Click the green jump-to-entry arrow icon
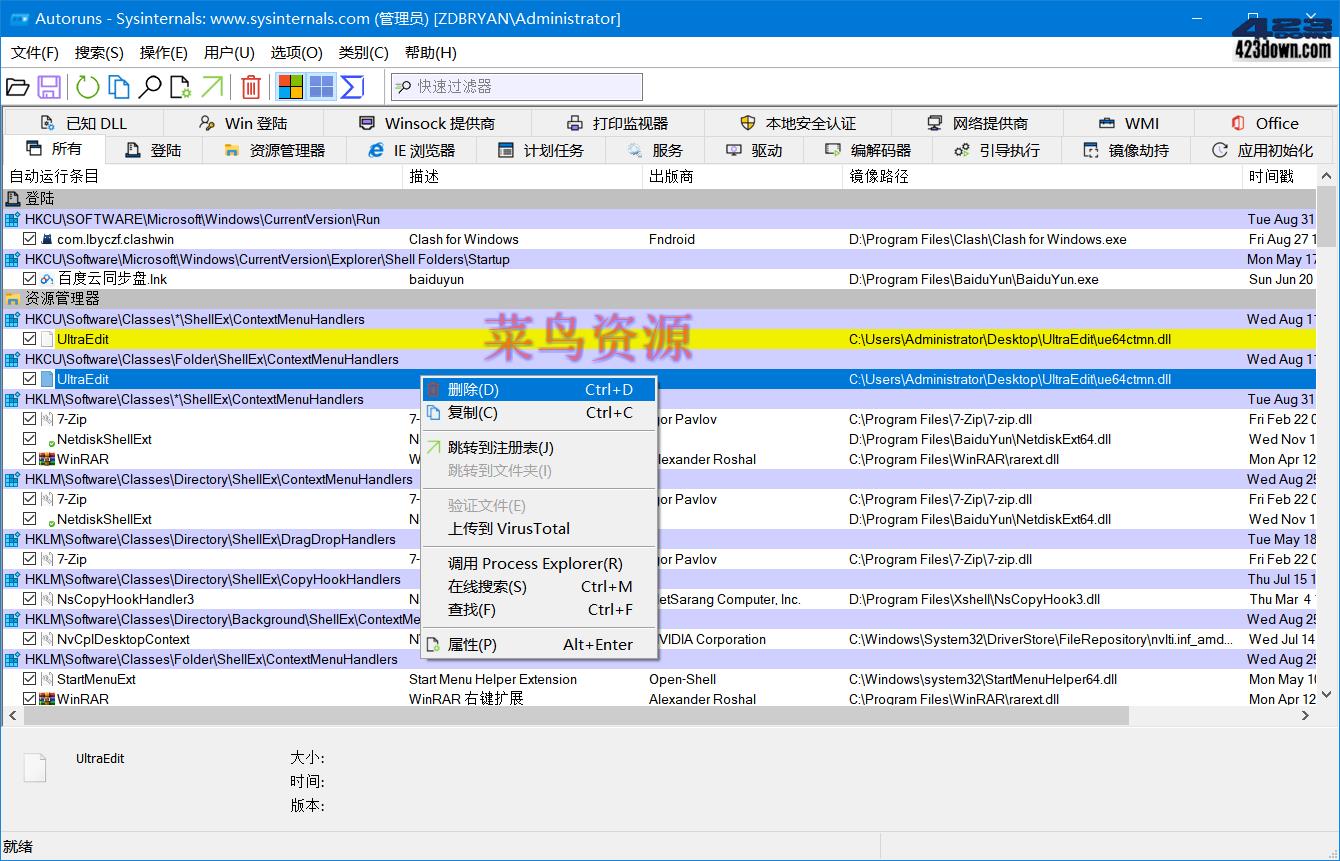The image size is (1340, 861). click(212, 87)
